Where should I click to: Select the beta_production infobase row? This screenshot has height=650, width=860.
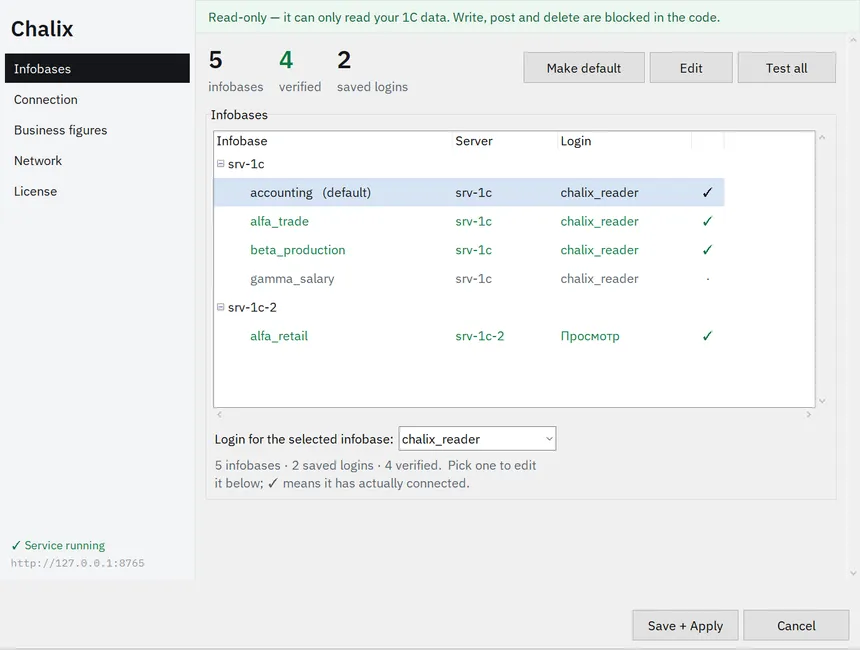(x=469, y=250)
